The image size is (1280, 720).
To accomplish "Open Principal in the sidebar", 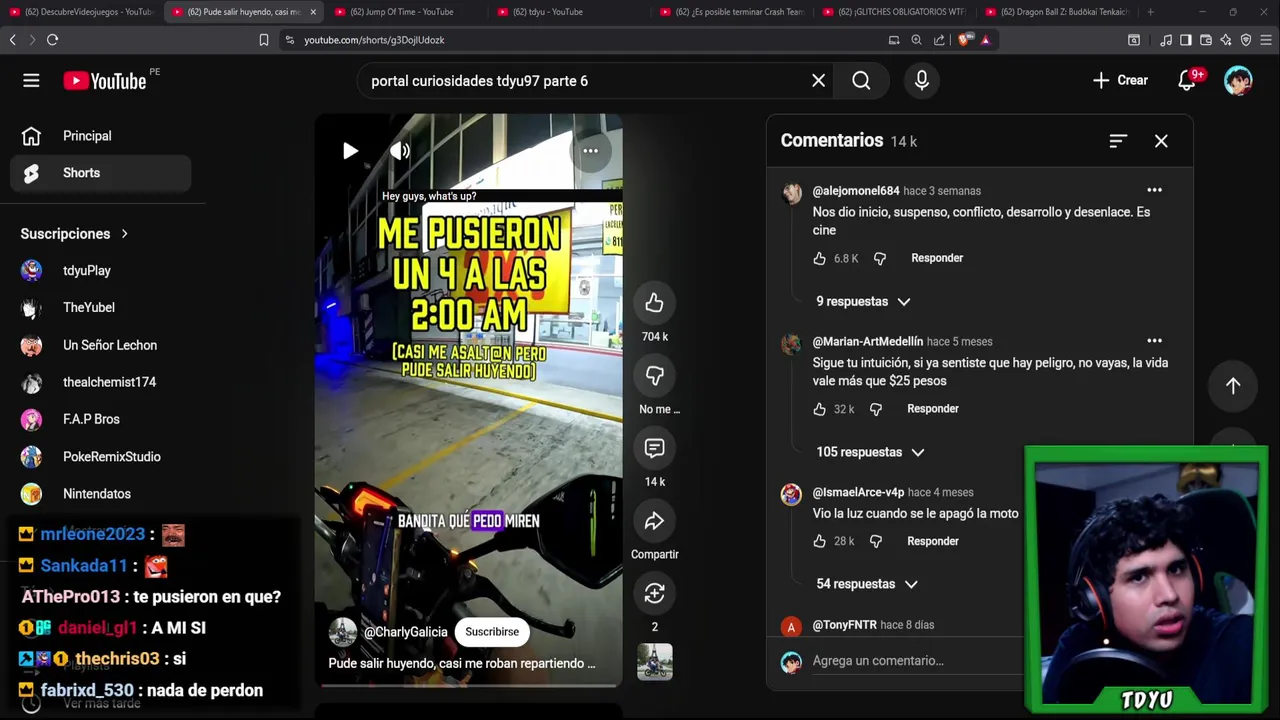I will [x=100, y=136].
